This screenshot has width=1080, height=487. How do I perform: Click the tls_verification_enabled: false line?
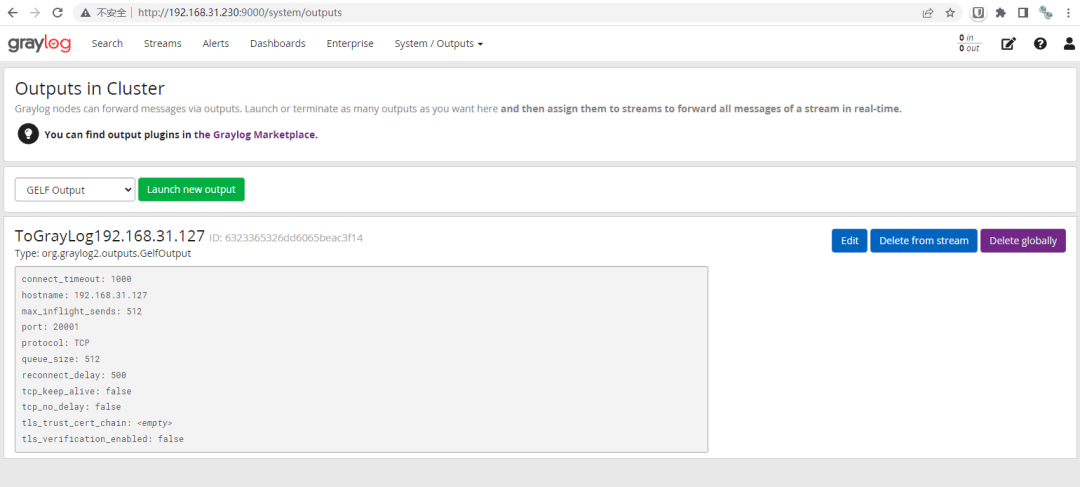[103, 439]
